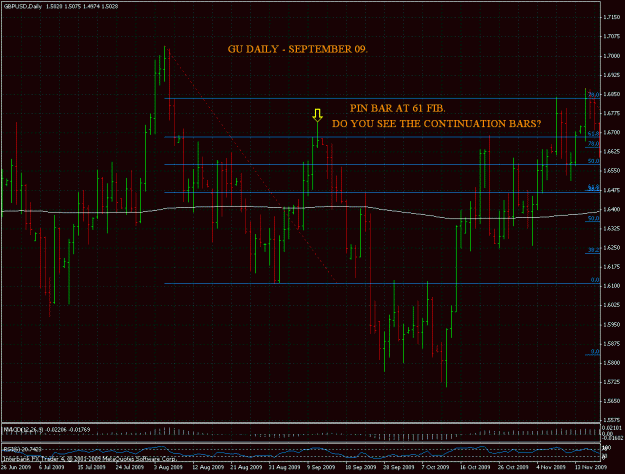Click the '16 Oct 2009' date label
This screenshot has width=625, height=474.
point(475,467)
